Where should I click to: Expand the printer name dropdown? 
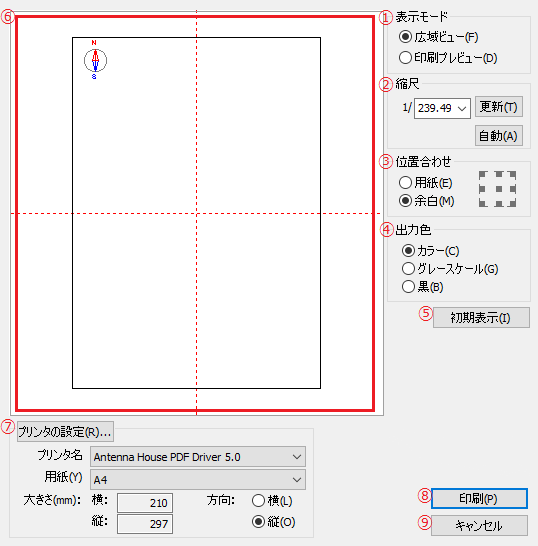click(x=198, y=457)
